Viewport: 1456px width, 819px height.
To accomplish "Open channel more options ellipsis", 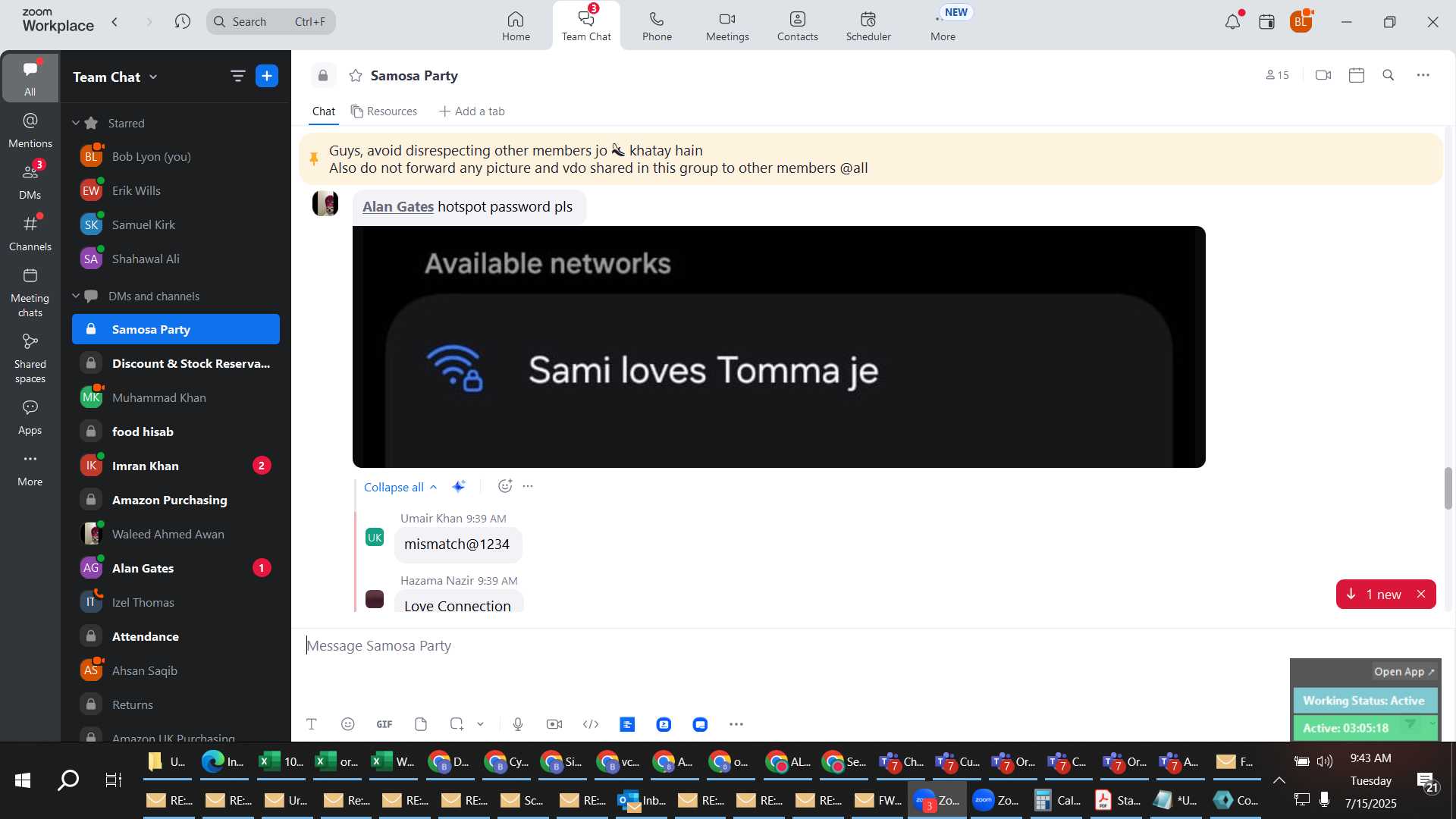I will tap(1423, 75).
